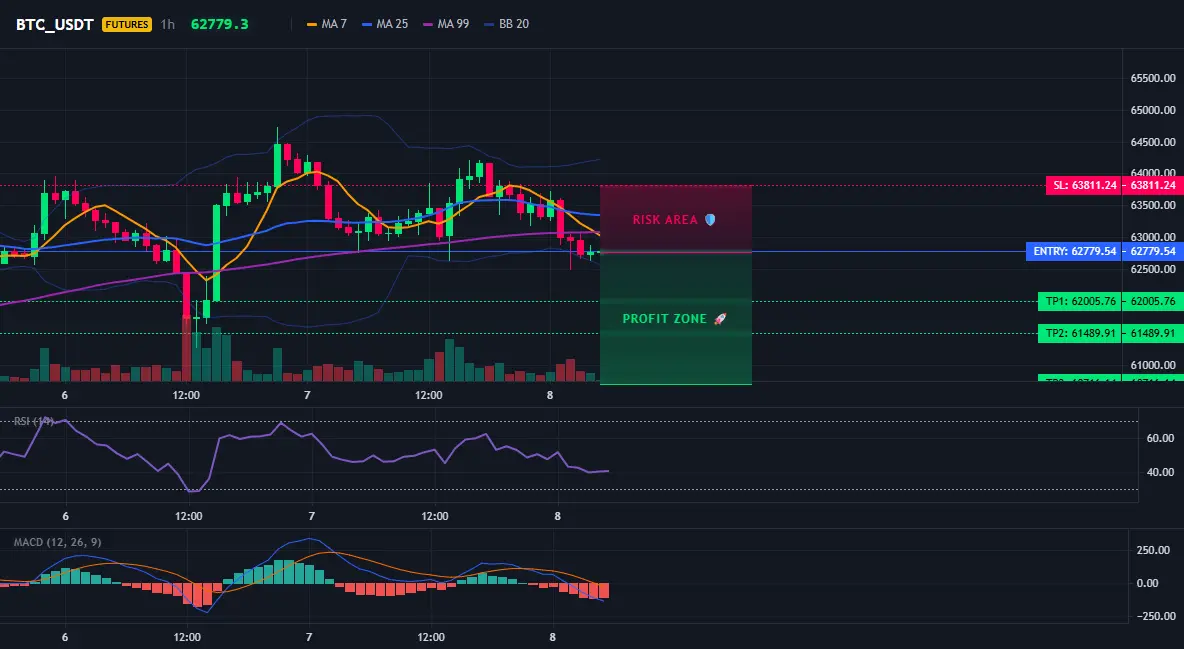
Task: Click the 250.00 label on MACD axis
Action: click(x=1153, y=550)
